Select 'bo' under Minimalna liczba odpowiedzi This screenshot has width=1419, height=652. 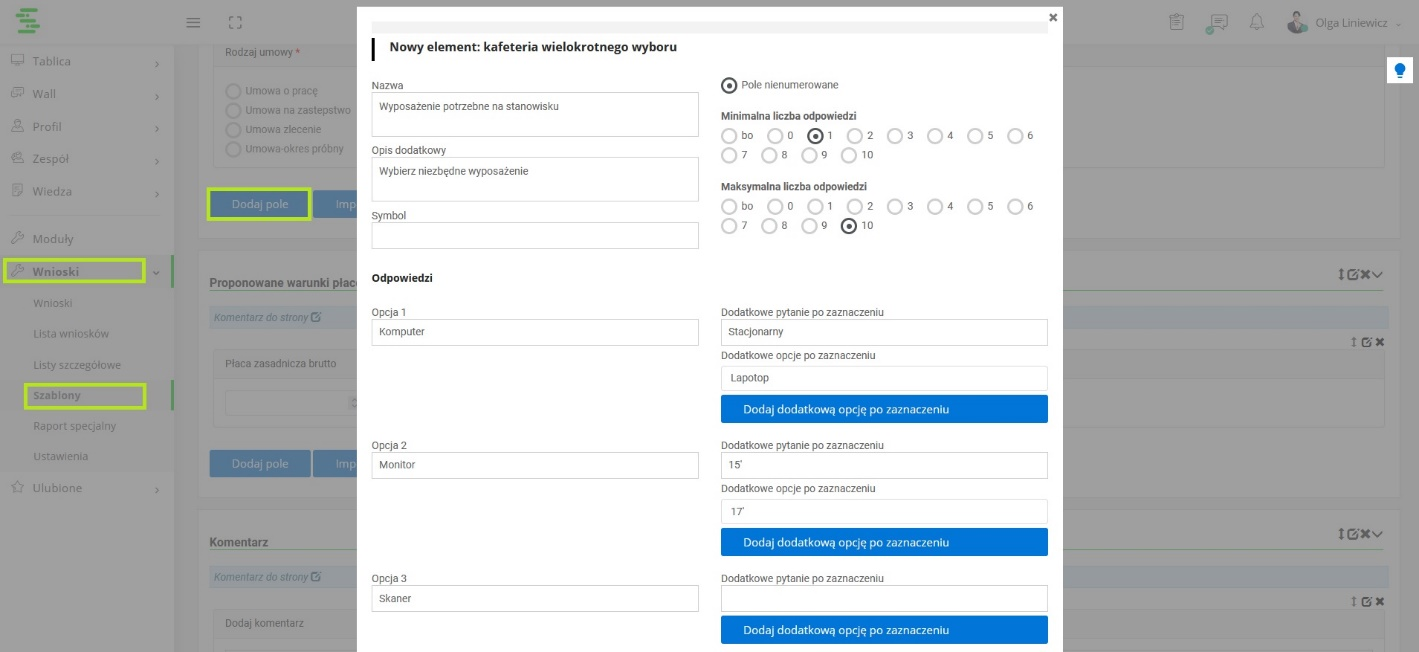729,136
